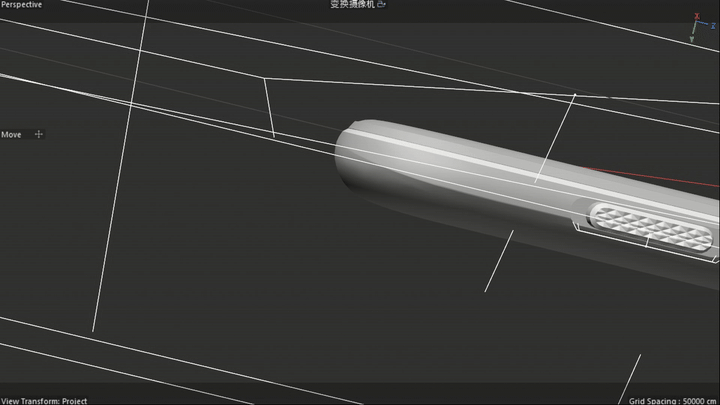The height and width of the screenshot is (405, 720).
Task: Click the camera icon beside 变换摄像机
Action: [381, 5]
